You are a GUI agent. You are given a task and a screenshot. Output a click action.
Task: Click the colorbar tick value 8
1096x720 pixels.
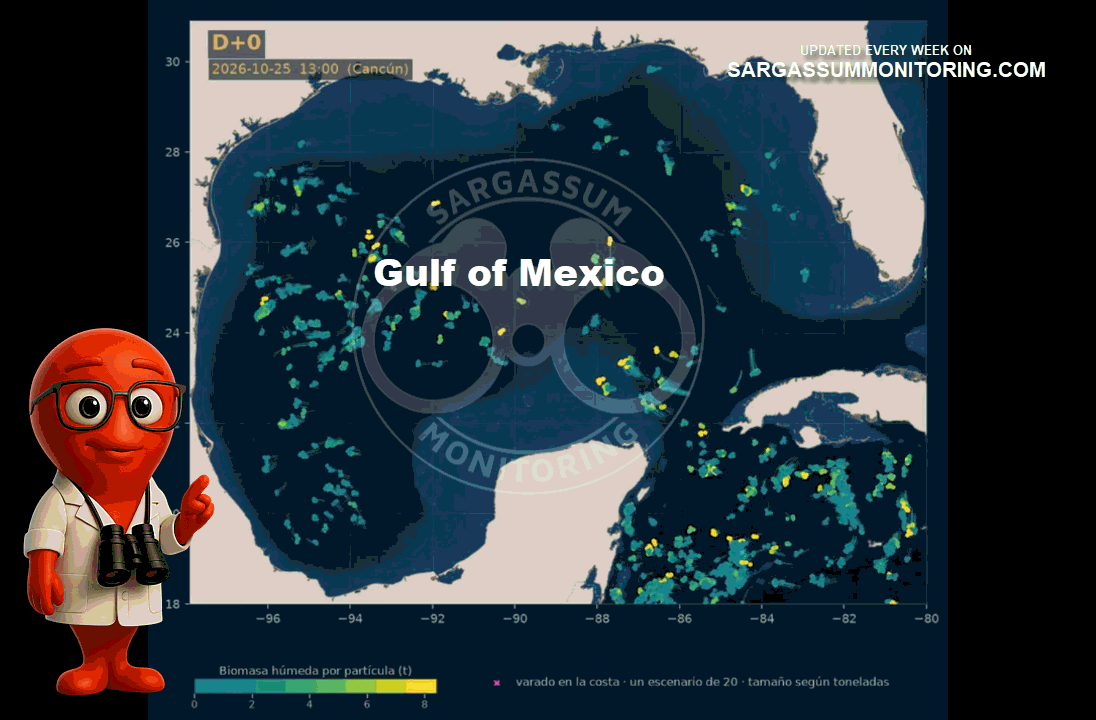tap(424, 704)
